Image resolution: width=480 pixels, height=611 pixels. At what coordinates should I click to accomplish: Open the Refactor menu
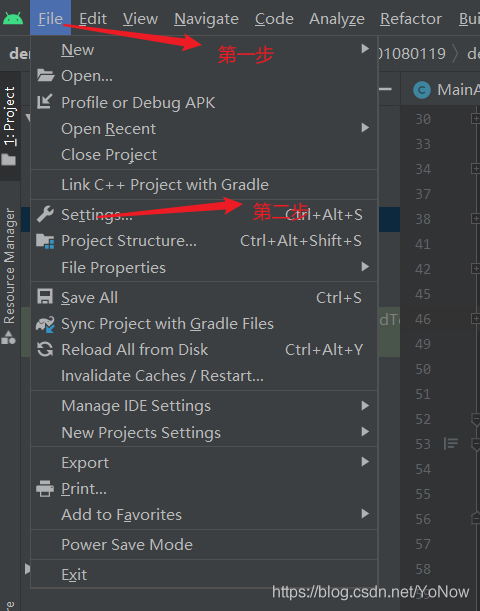pyautogui.click(x=411, y=19)
